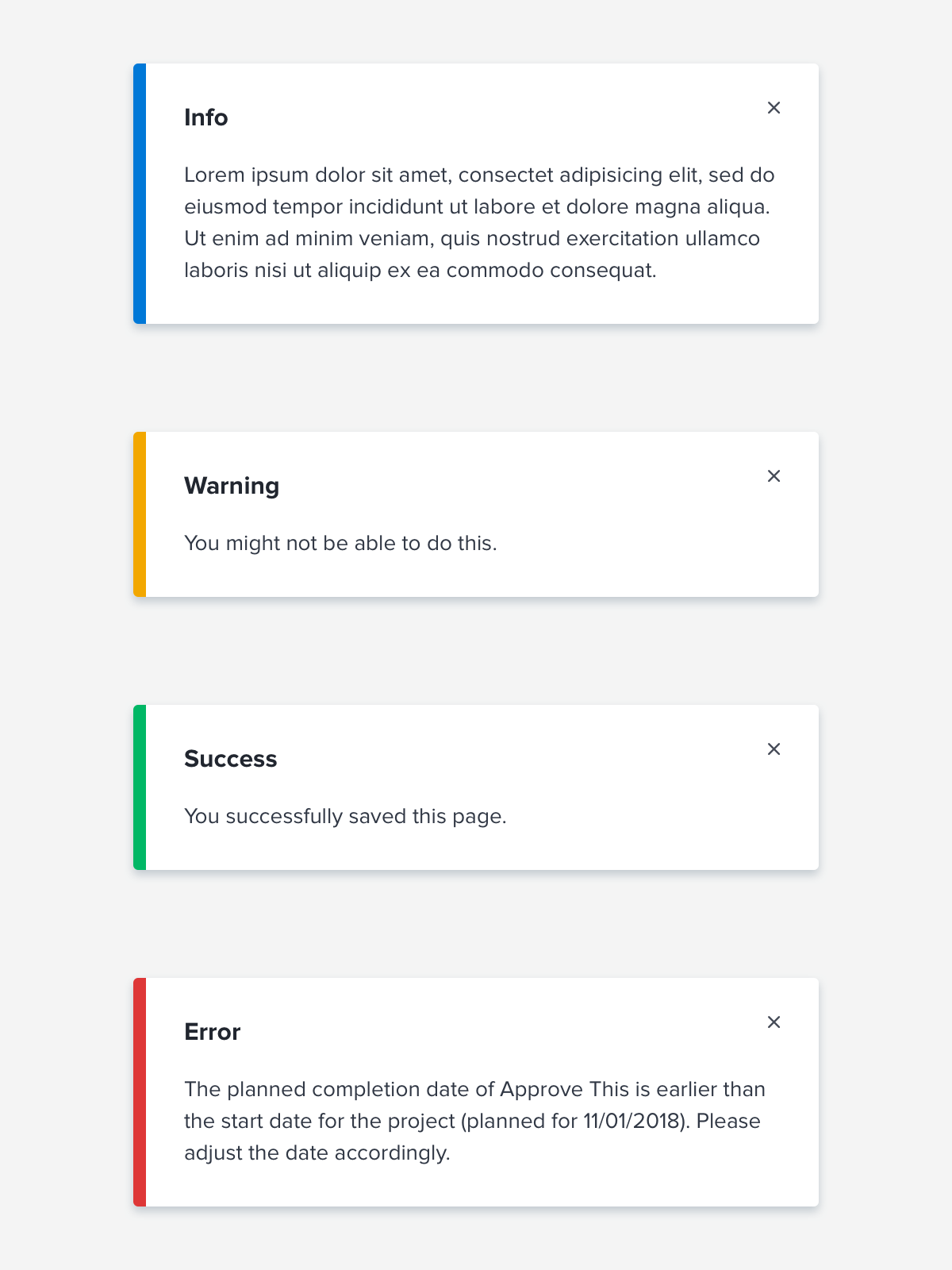
Task: Click "You might not be able to do this."
Action: pos(340,544)
